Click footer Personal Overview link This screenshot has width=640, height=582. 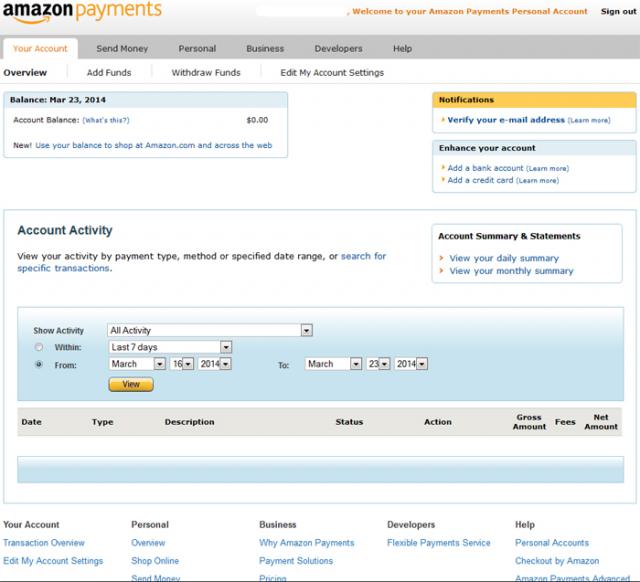(148, 542)
